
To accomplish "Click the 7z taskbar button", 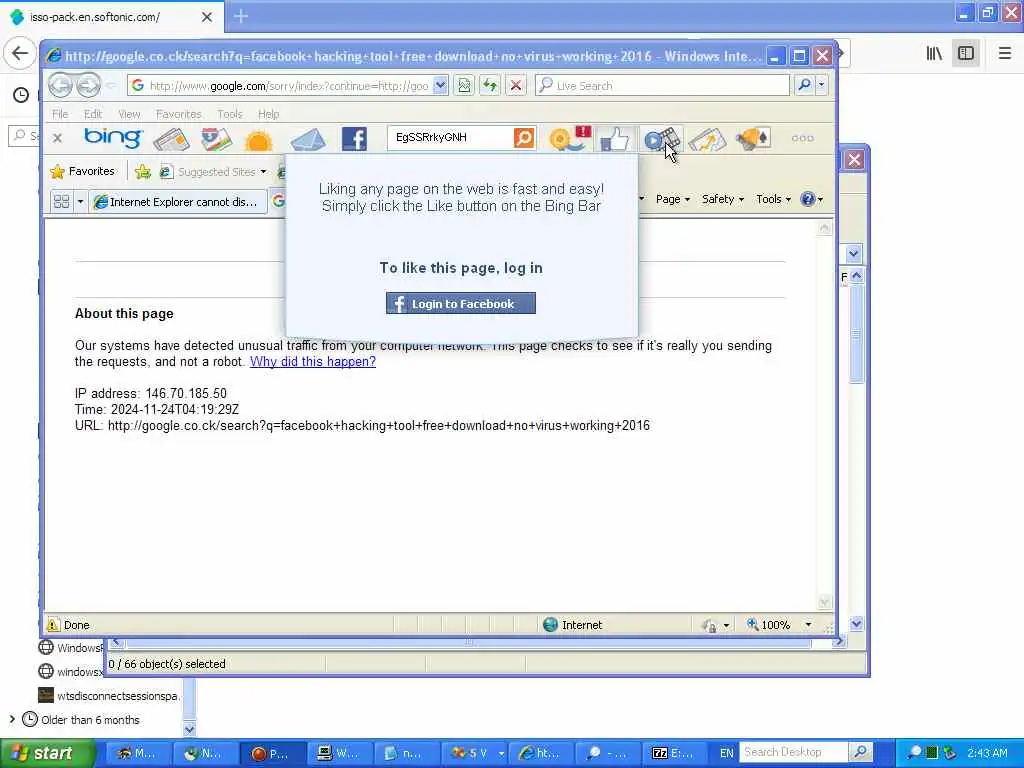I will coord(673,753).
